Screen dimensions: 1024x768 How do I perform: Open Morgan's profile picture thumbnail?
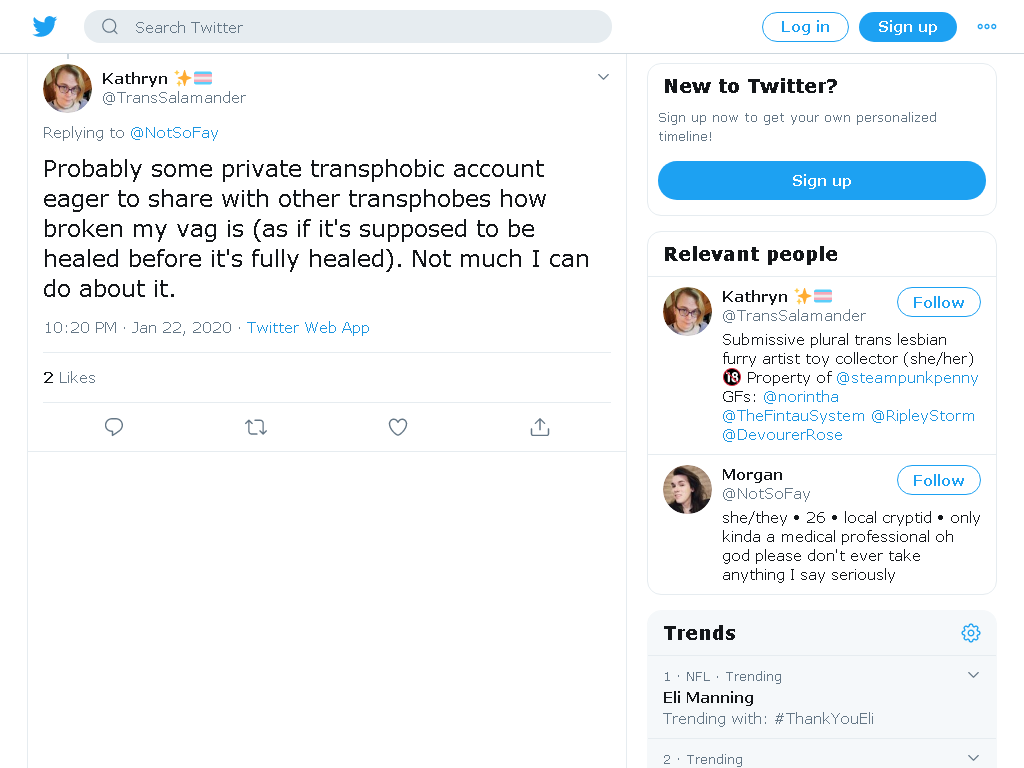tap(687, 489)
